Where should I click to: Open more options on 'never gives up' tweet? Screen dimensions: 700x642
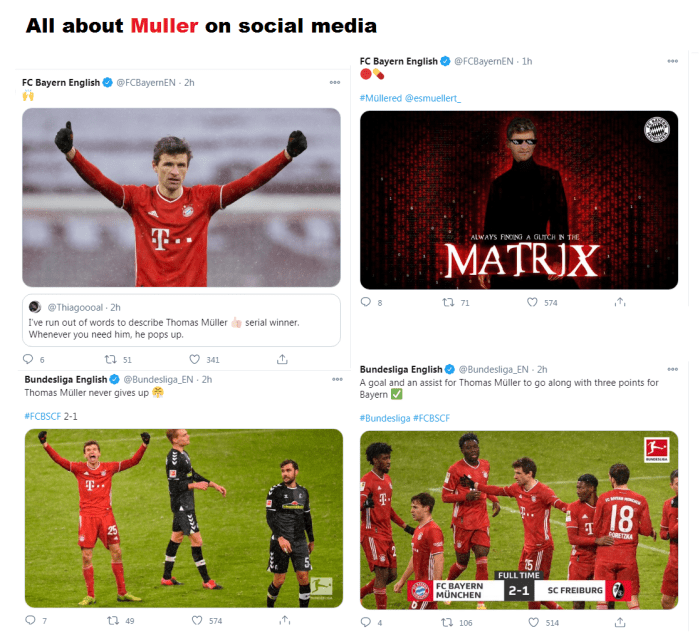337,379
